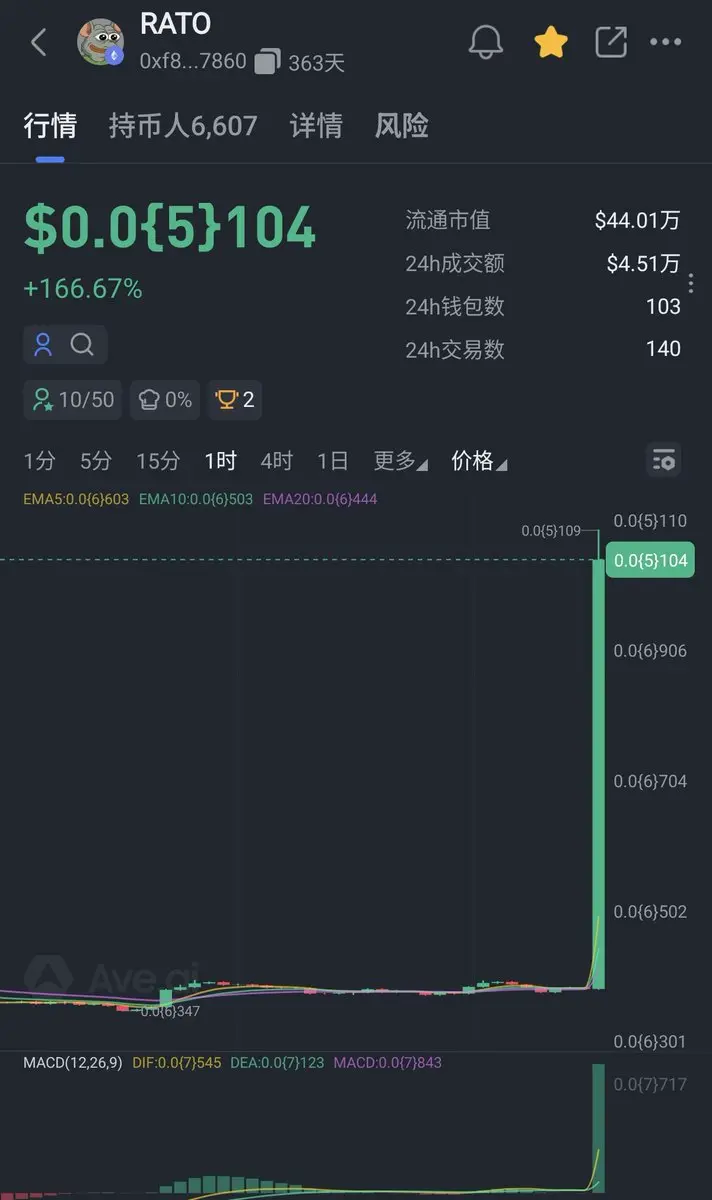This screenshot has width=712, height=1200.
Task: Toggle the favorite star for RATO
Action: tap(550, 42)
